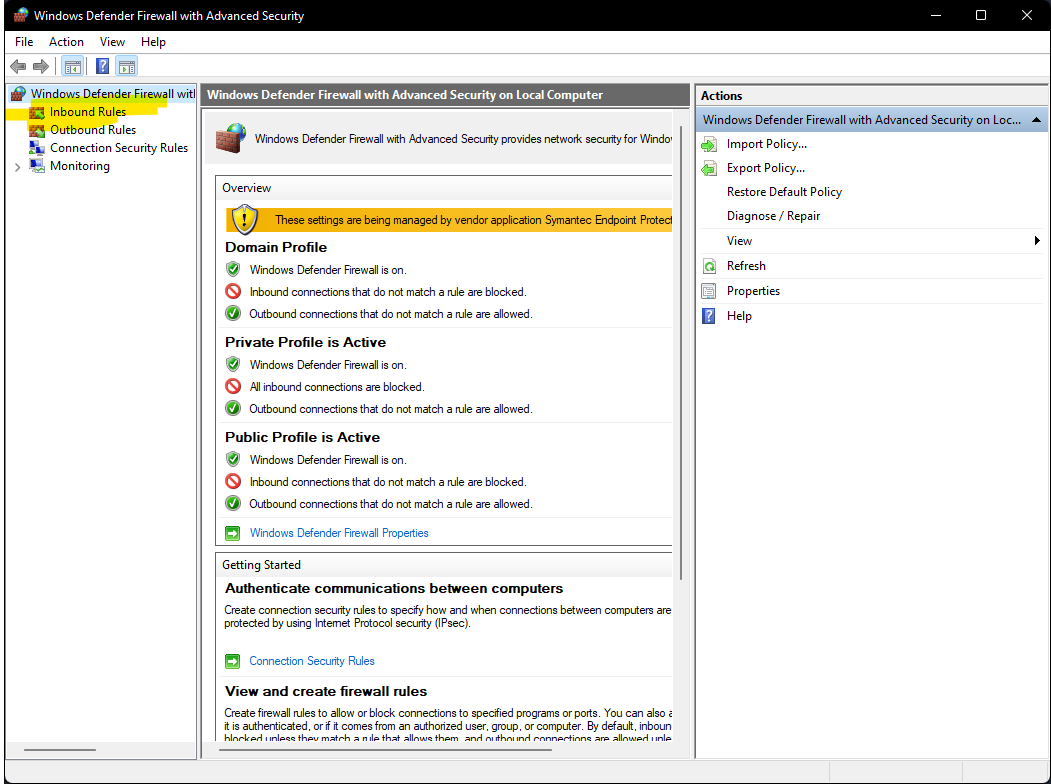Click the Private Profile is Active heading

(x=306, y=342)
